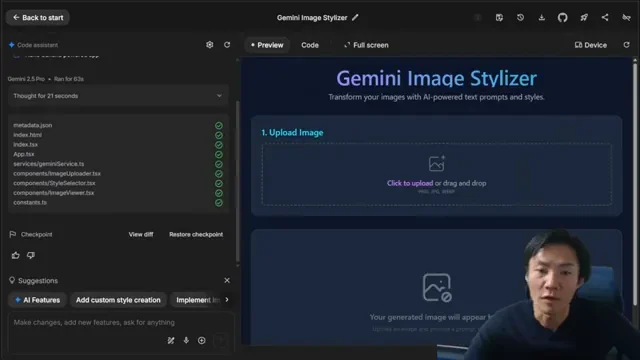This screenshot has height=360, width=640.
Task: Choose AI Features suggestion chip
Action: pyautogui.click(x=38, y=300)
